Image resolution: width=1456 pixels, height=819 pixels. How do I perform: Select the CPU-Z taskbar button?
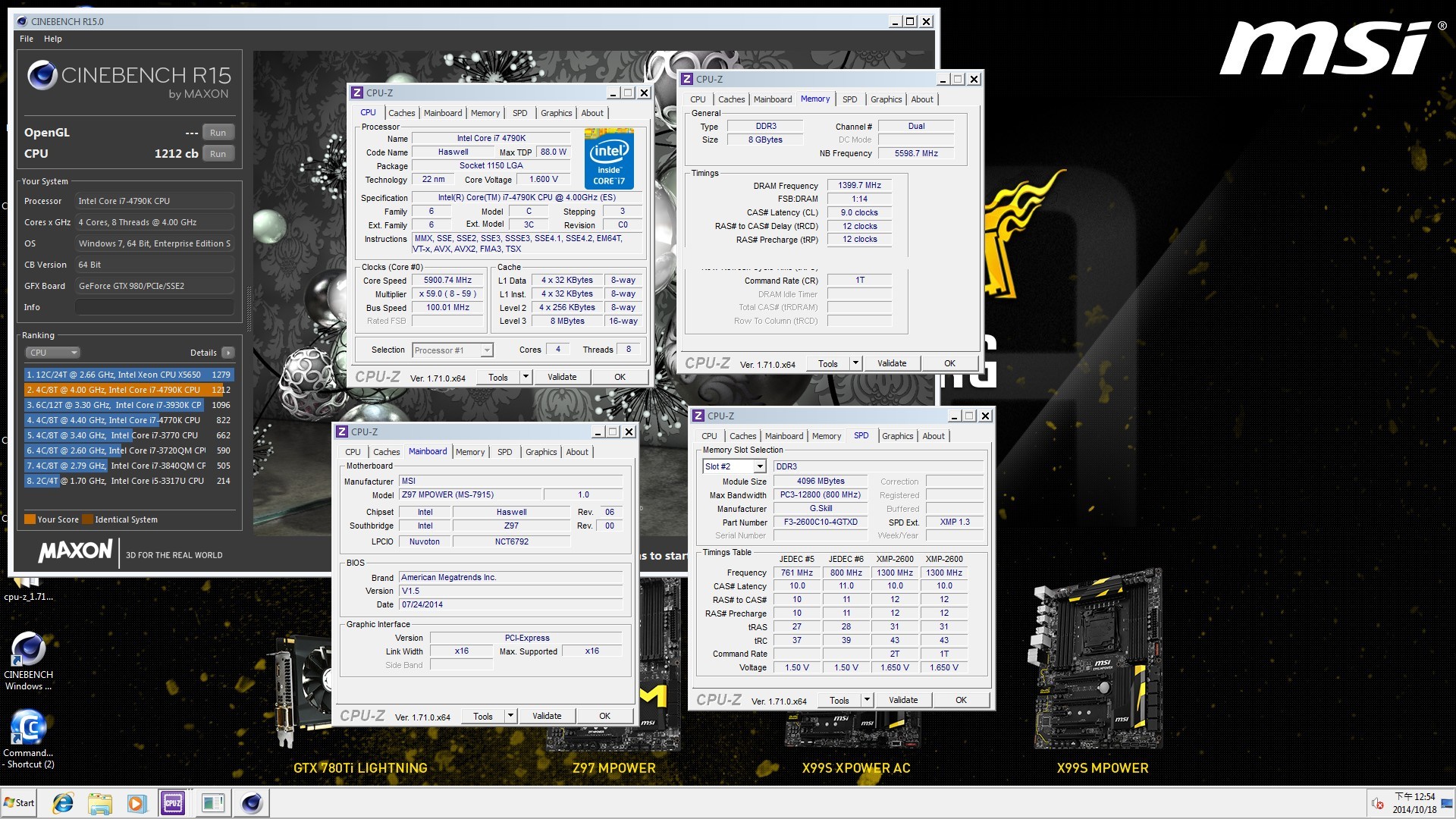173,803
